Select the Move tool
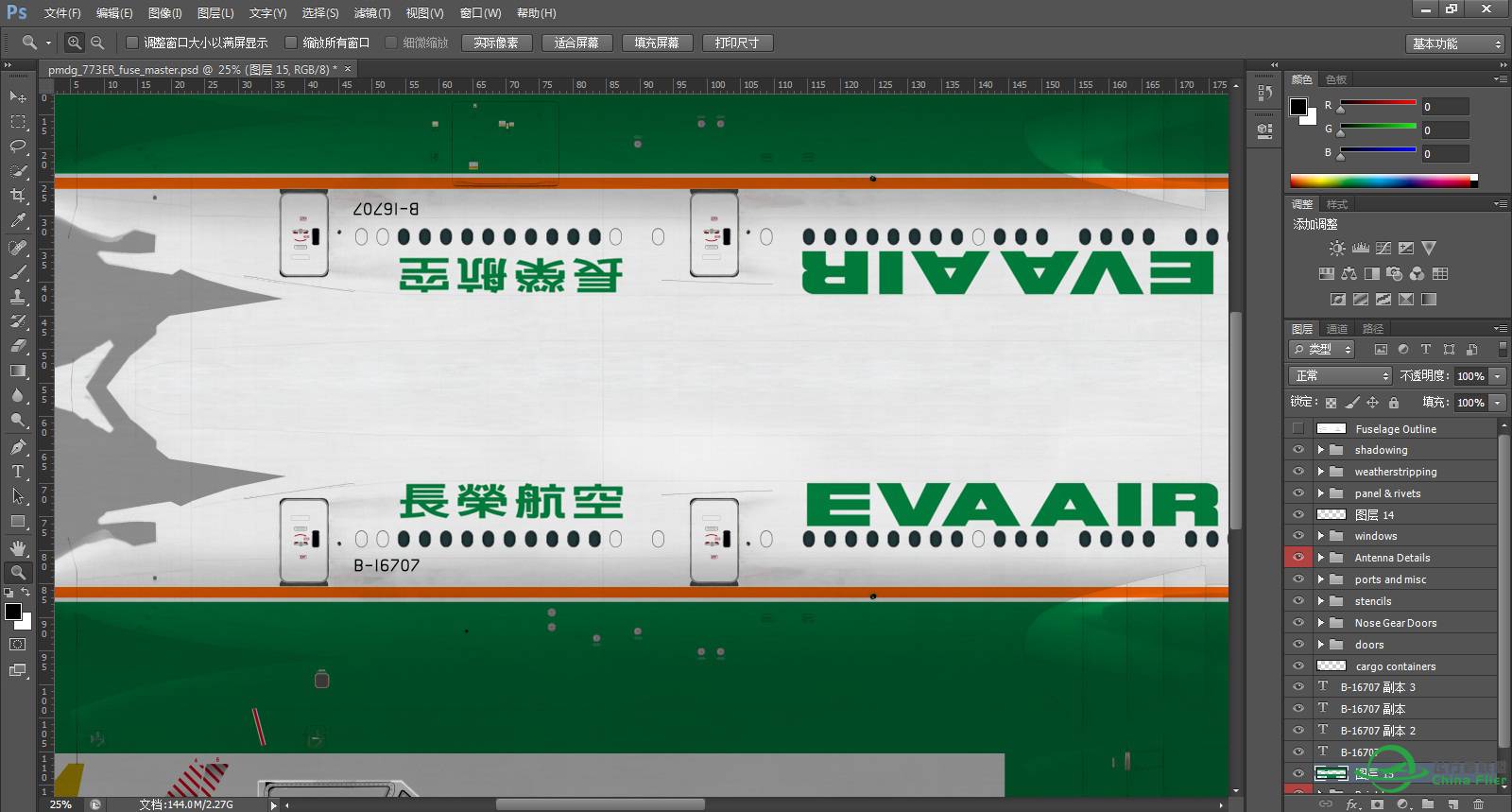The image size is (1512, 812). click(17, 96)
